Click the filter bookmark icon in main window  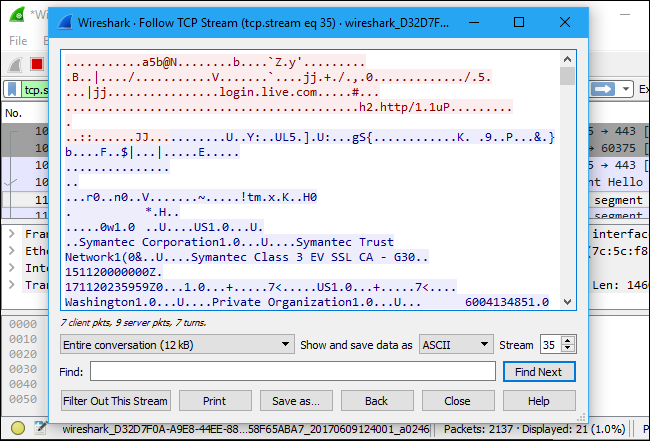coord(12,89)
